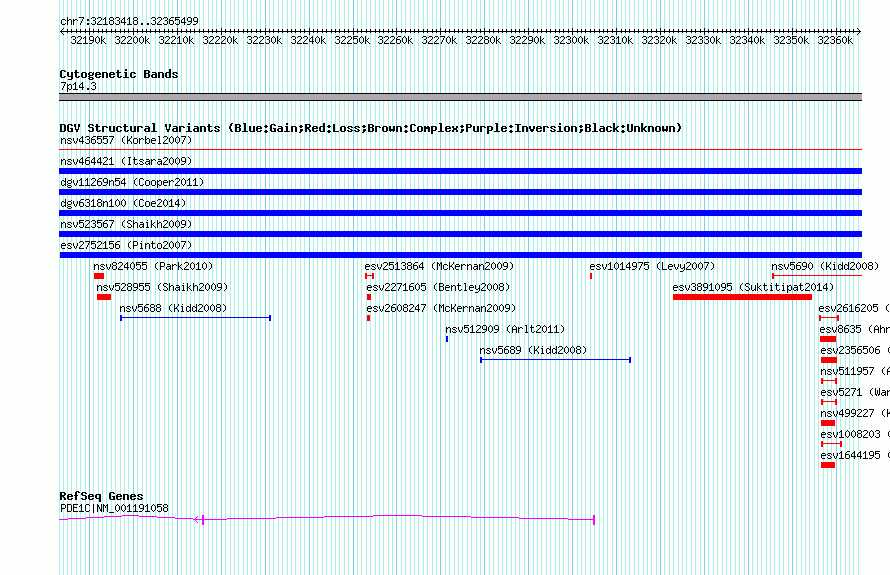Select the blue nsv5688 (Kidd2008) span line
890x575 pixels.
pyautogui.click(x=195, y=318)
